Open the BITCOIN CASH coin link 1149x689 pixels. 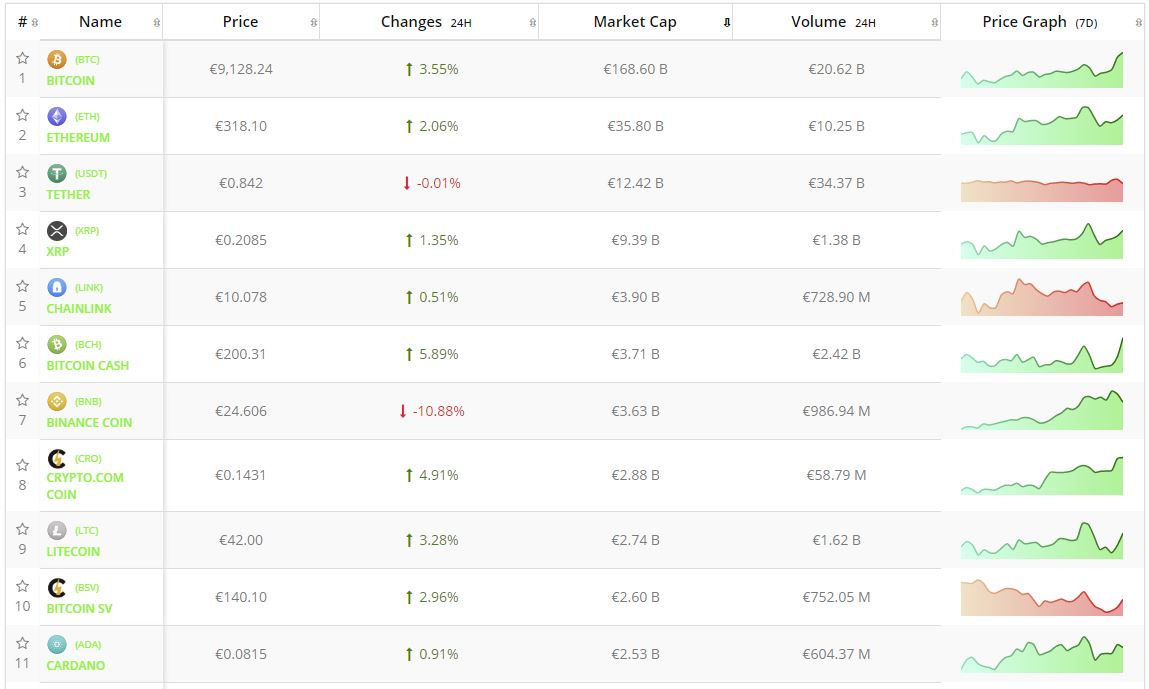(x=87, y=366)
